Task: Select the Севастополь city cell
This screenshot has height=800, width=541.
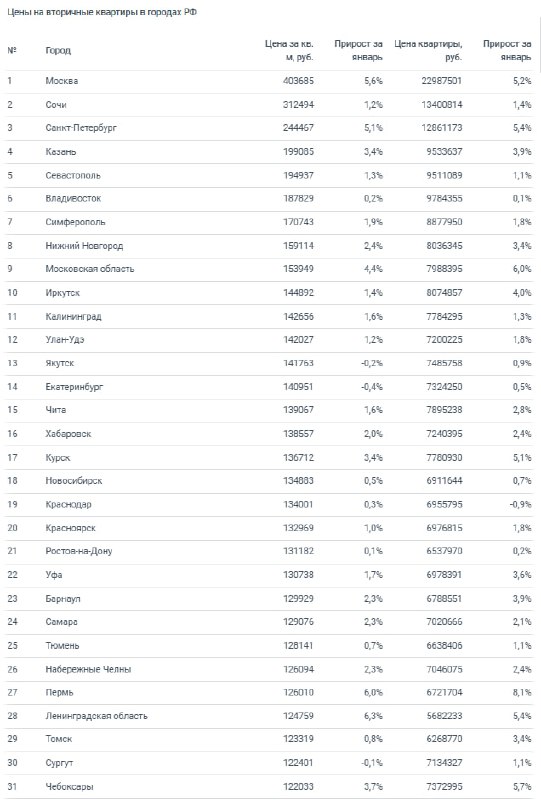Action: coord(73,175)
